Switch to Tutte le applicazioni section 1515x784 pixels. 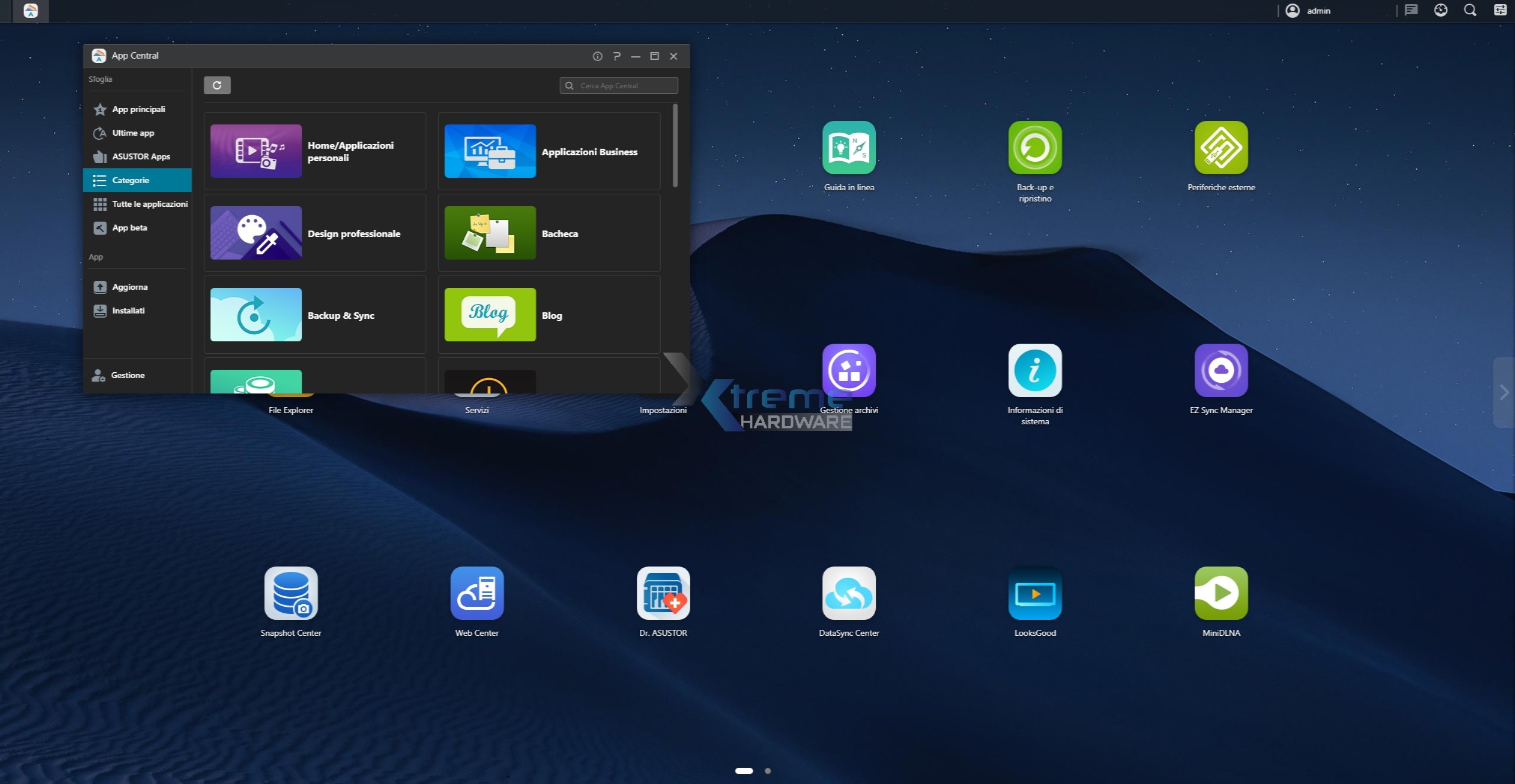click(x=149, y=204)
